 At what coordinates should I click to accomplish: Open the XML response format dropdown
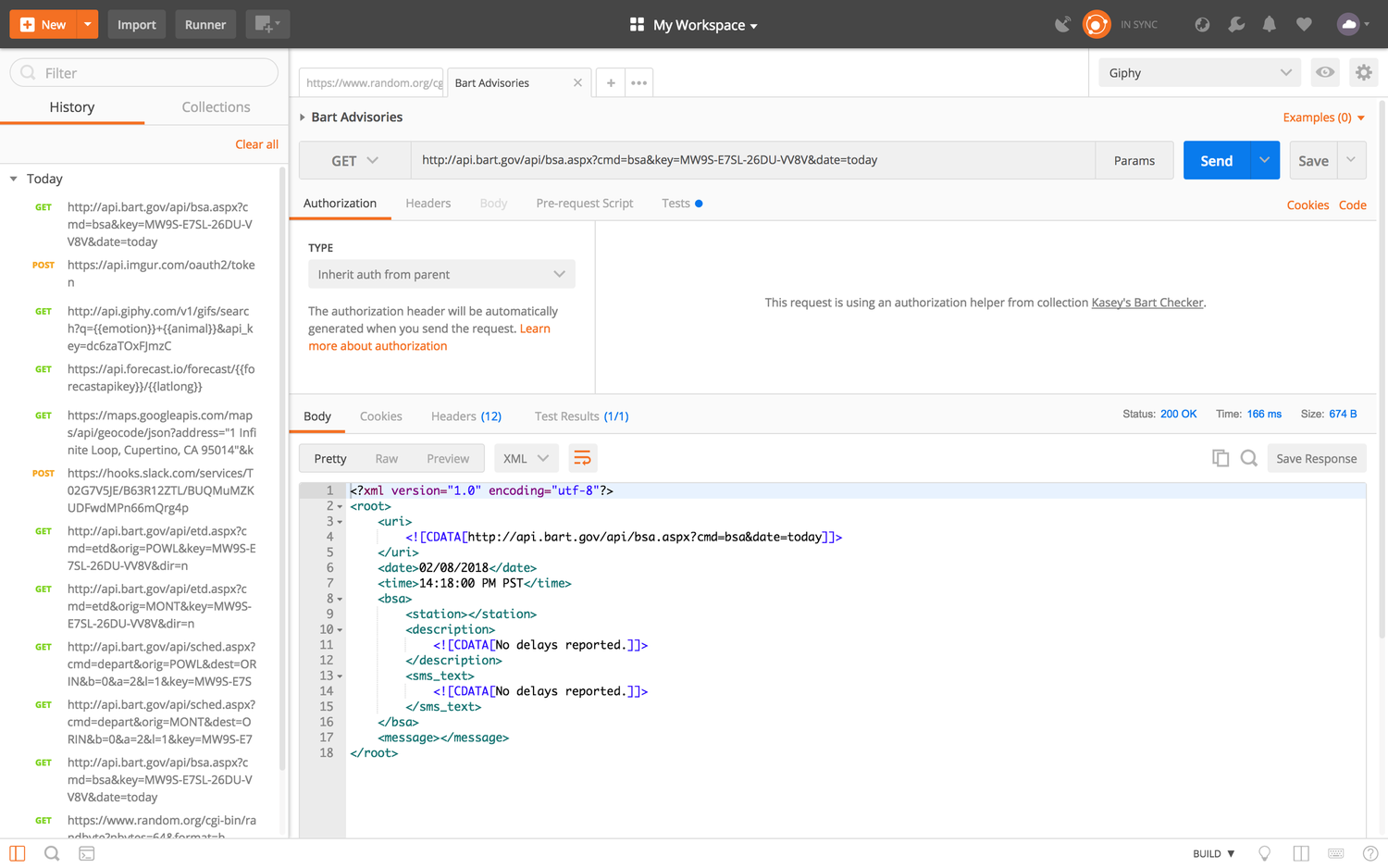(527, 457)
